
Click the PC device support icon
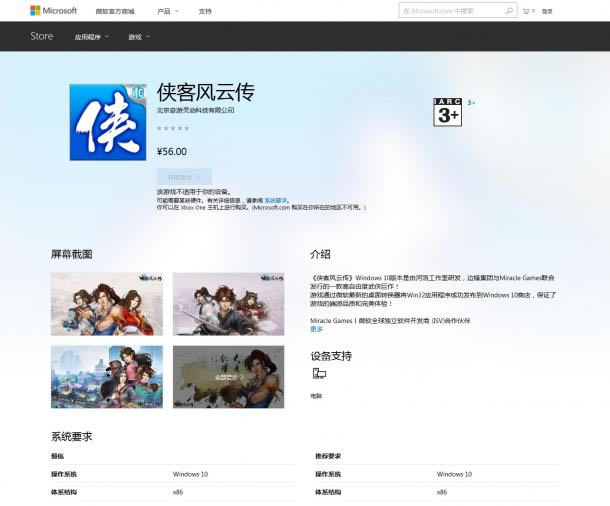click(x=319, y=374)
